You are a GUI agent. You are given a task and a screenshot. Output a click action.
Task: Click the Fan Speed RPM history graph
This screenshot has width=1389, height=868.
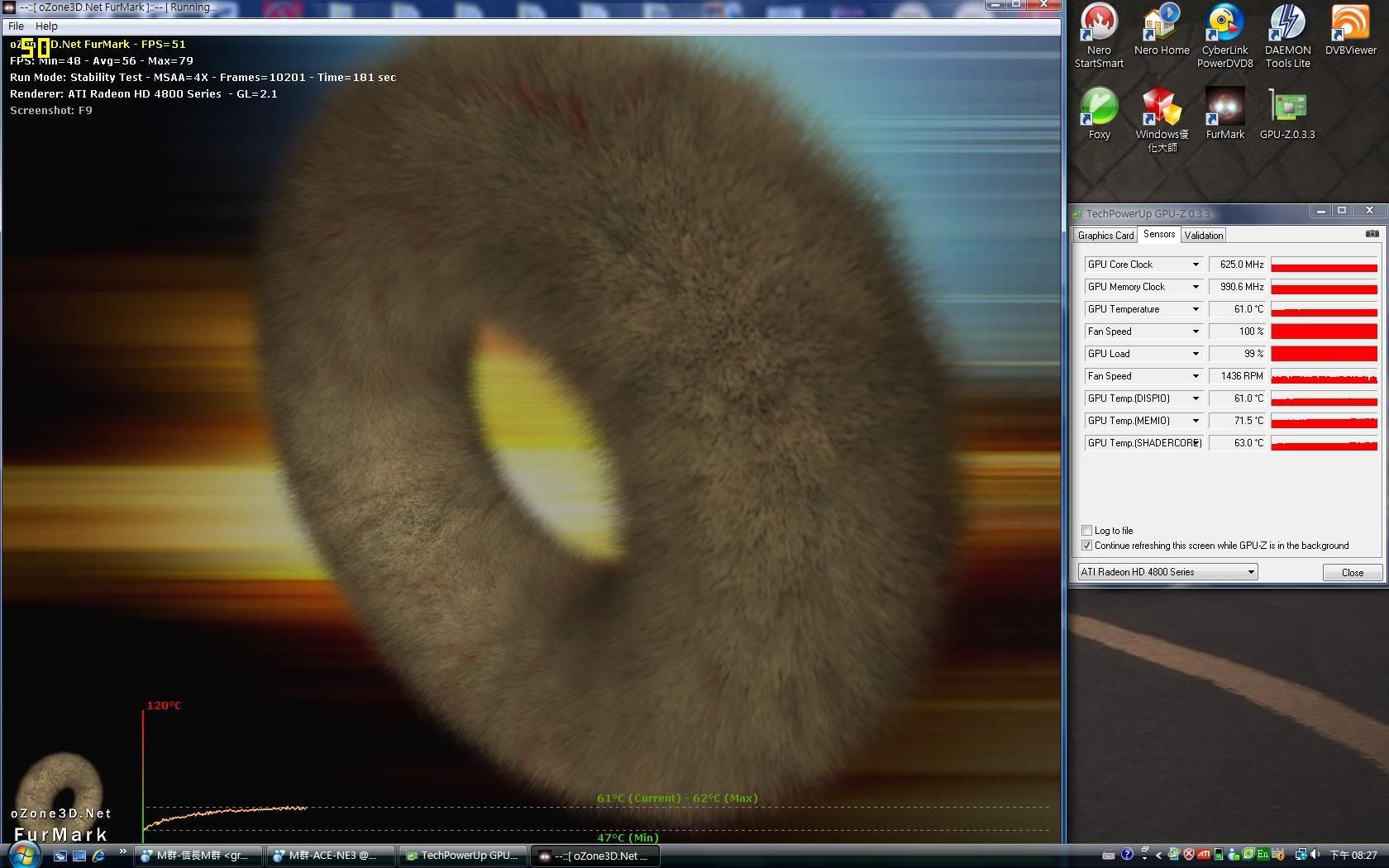[x=1324, y=376]
